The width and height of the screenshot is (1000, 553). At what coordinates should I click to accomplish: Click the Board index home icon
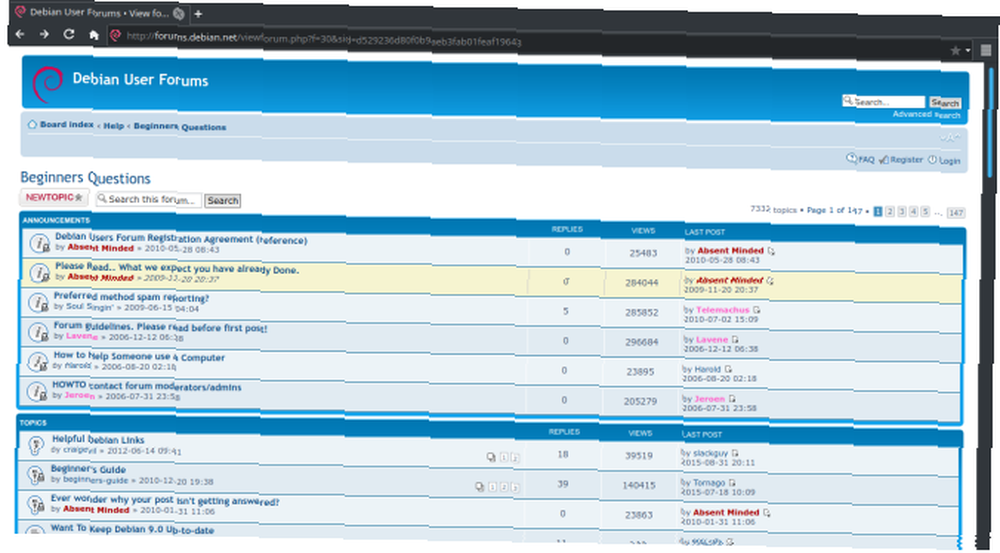(32, 124)
